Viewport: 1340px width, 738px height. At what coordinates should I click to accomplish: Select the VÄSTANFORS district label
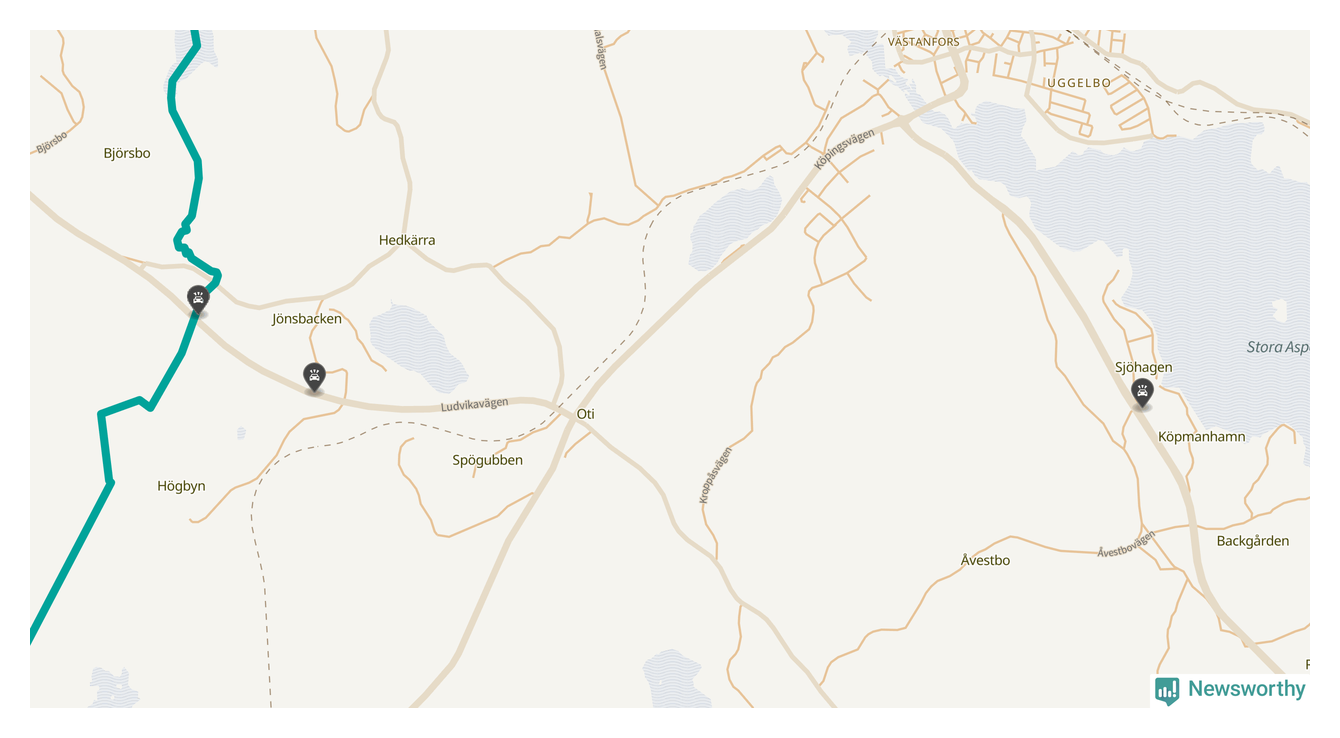pos(923,42)
